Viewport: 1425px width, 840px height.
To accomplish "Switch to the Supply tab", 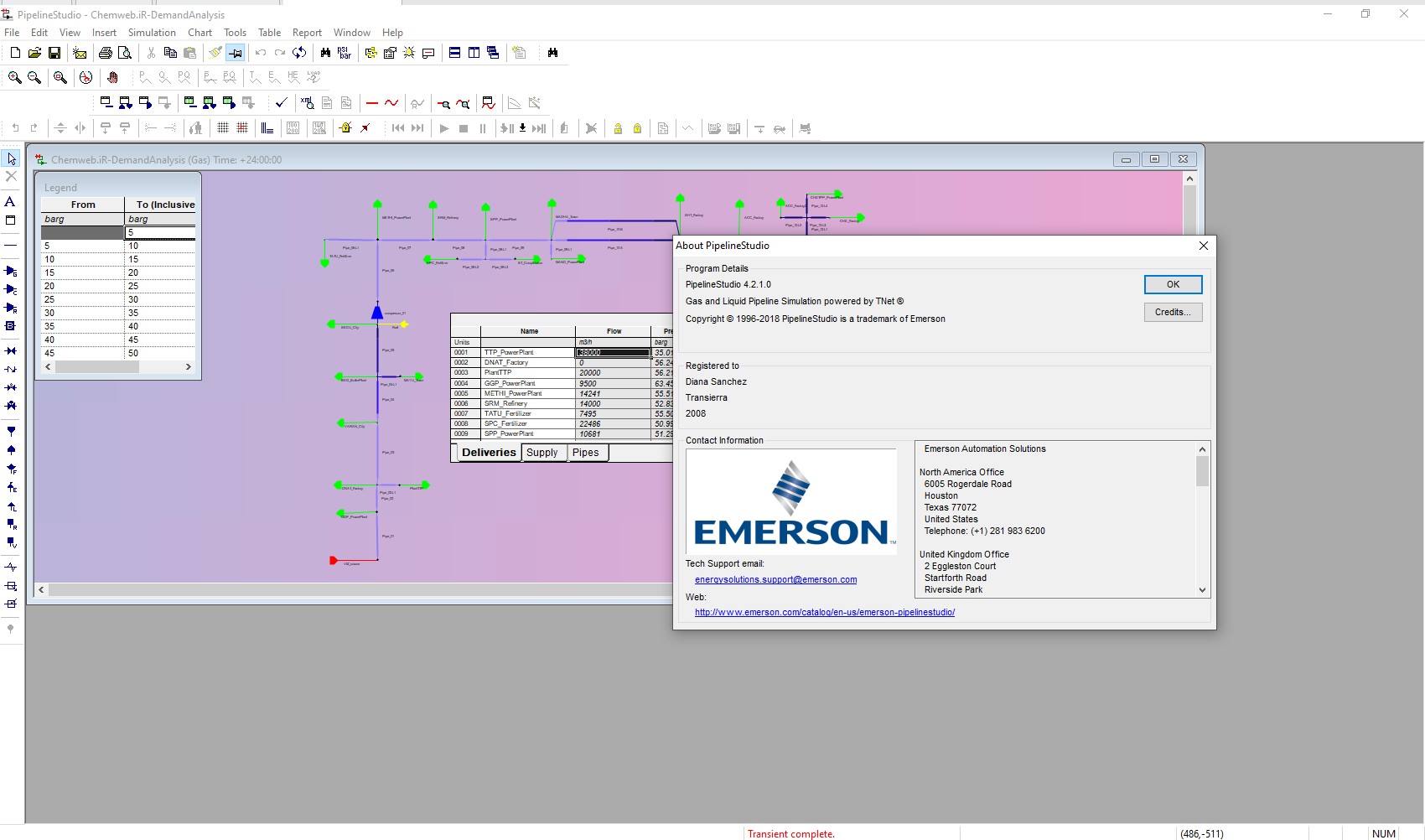I will [x=542, y=453].
